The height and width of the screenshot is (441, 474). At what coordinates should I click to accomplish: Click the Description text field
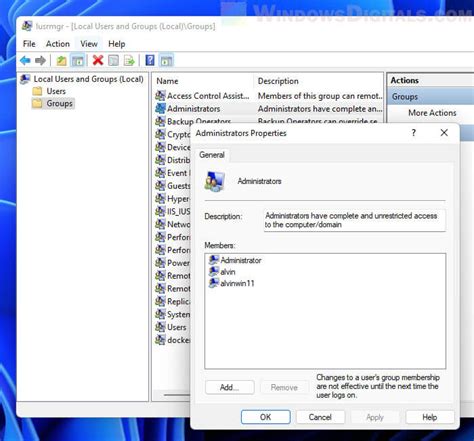pyautogui.click(x=355, y=220)
